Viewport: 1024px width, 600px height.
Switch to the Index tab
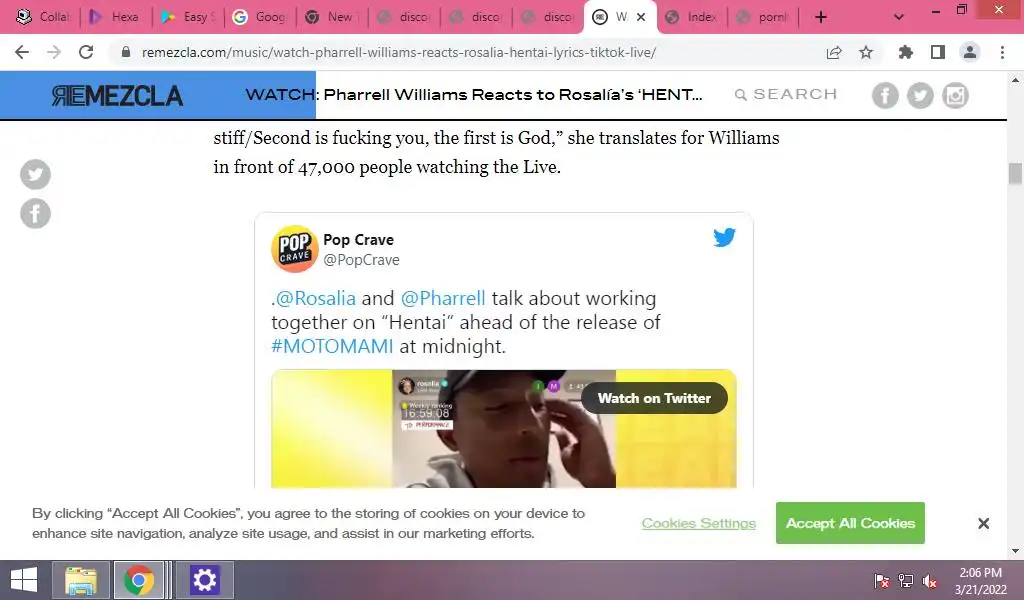(x=691, y=17)
